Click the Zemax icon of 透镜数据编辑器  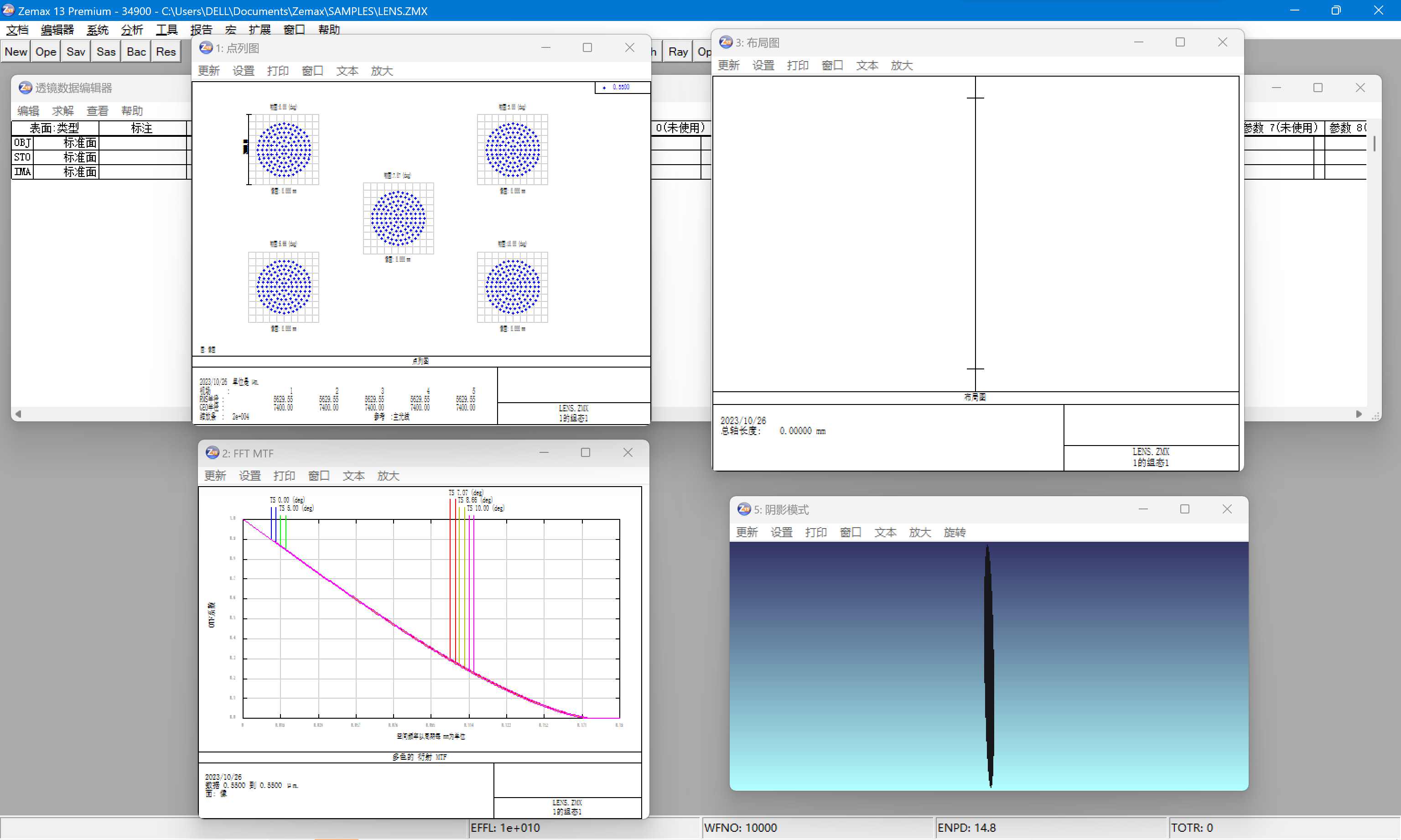(x=26, y=87)
